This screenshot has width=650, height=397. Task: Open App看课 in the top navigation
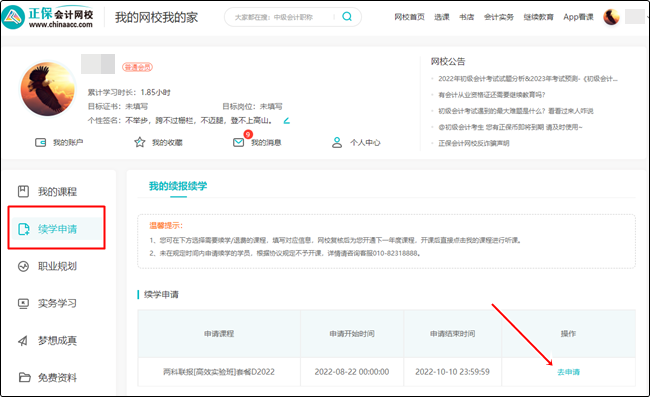click(578, 17)
